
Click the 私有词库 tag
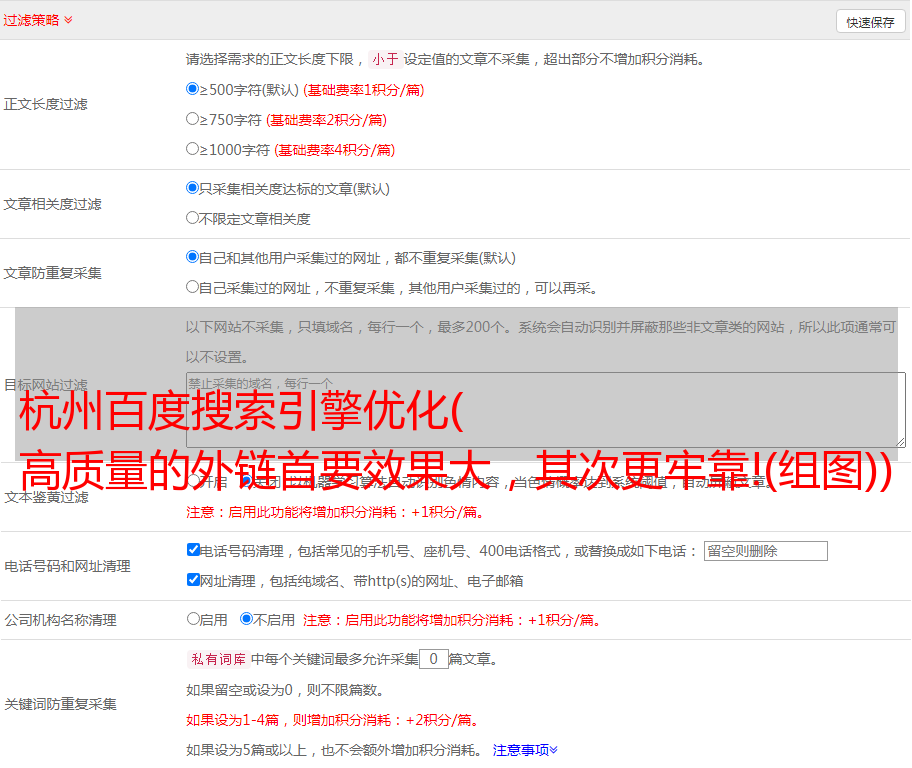pyautogui.click(x=219, y=659)
